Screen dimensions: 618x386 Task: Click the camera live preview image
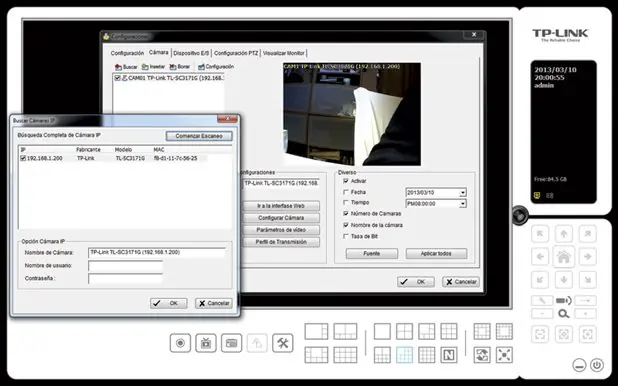tap(352, 114)
